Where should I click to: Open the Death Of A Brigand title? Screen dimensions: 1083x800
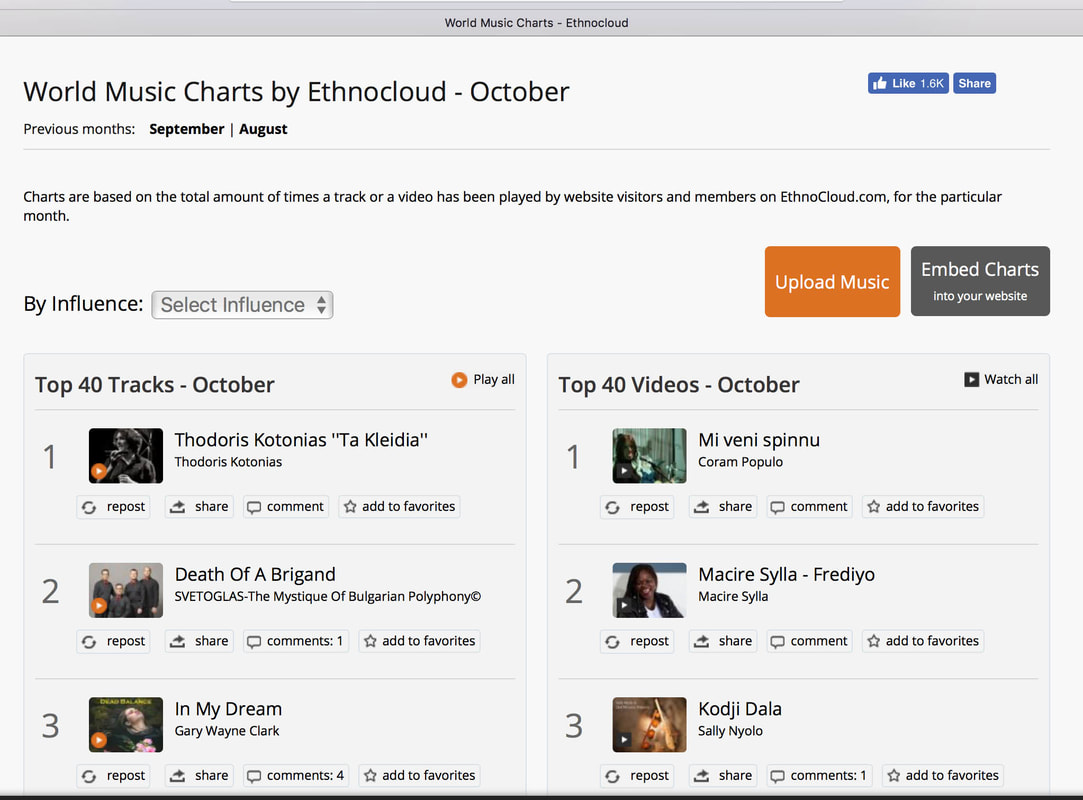255,575
